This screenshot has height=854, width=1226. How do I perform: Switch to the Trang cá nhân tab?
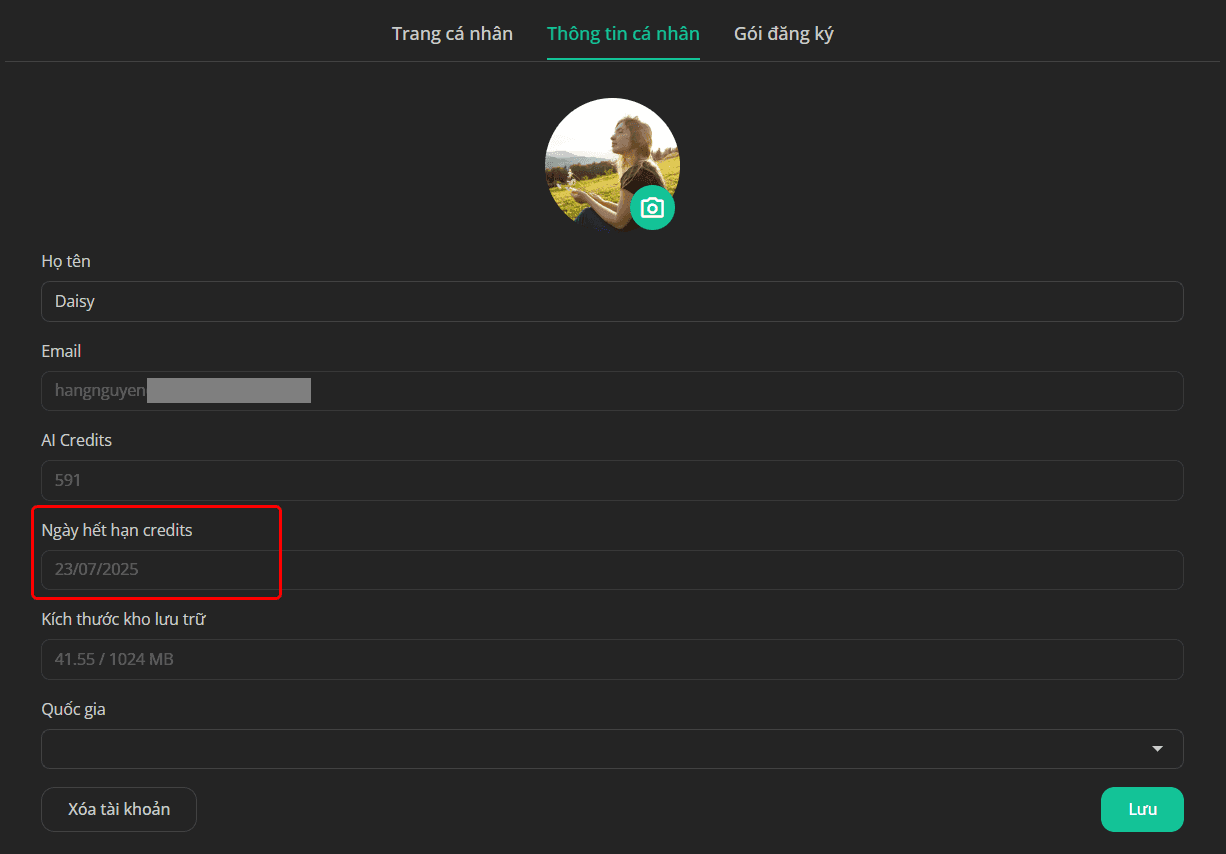452,34
